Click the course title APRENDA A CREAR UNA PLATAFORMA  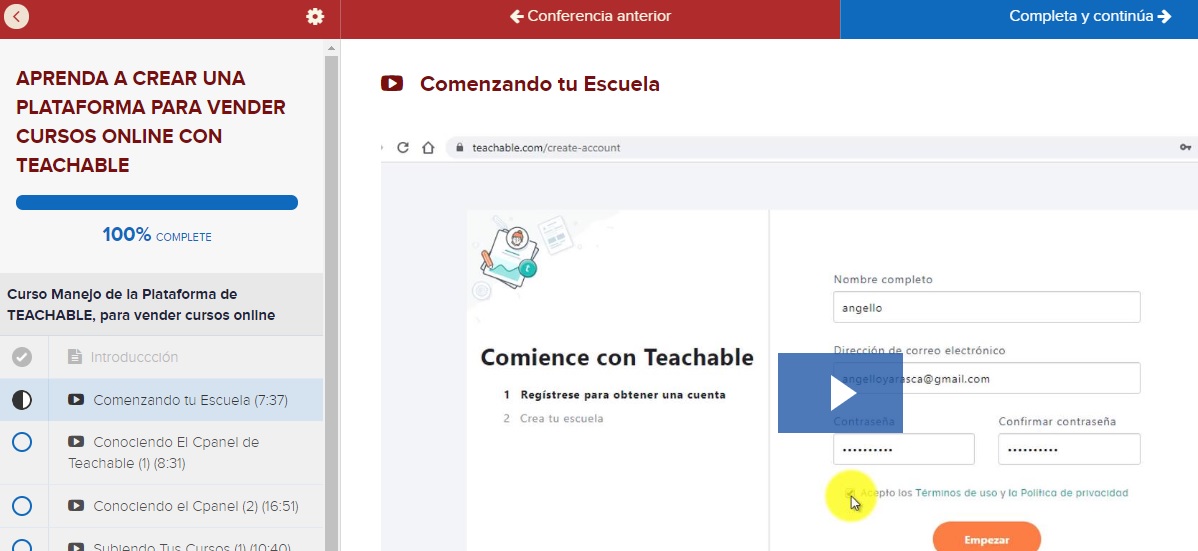(x=151, y=122)
